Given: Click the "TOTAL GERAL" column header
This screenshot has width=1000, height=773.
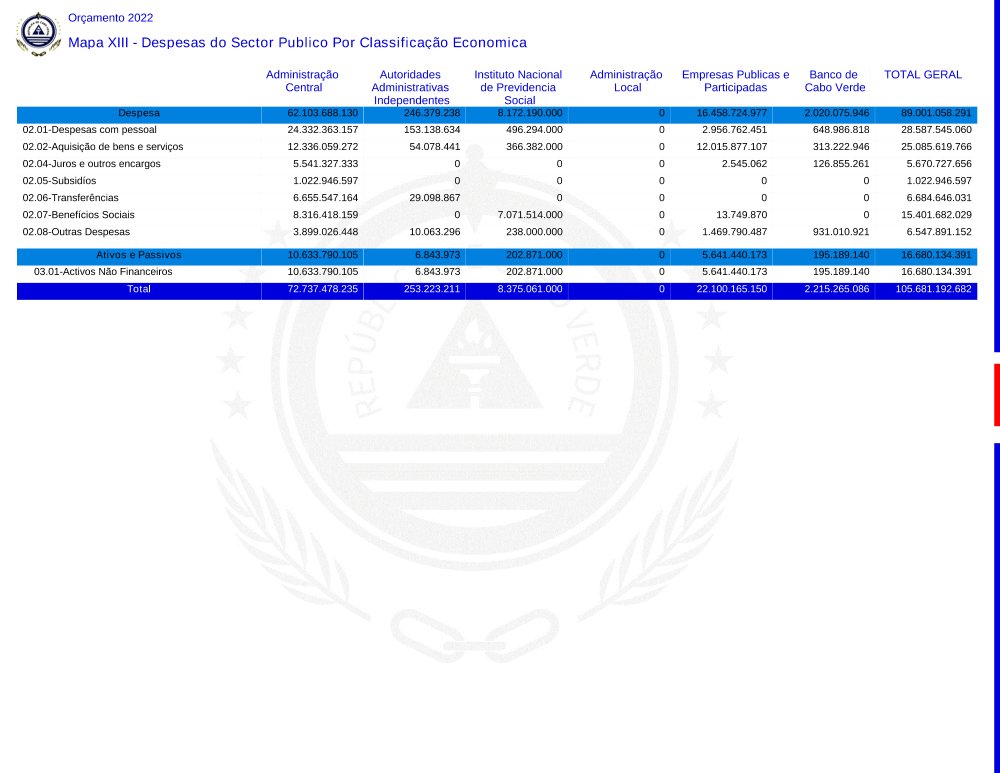Looking at the screenshot, I should click(923, 75).
